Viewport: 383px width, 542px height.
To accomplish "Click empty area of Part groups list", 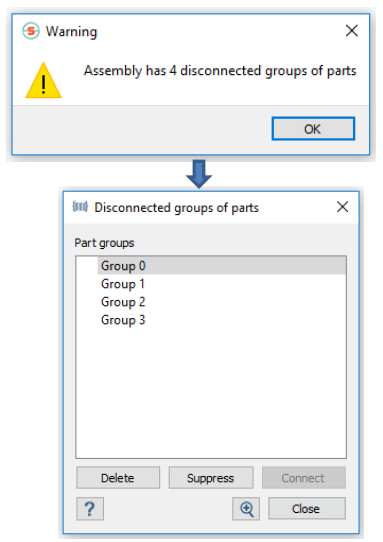I will [211, 394].
